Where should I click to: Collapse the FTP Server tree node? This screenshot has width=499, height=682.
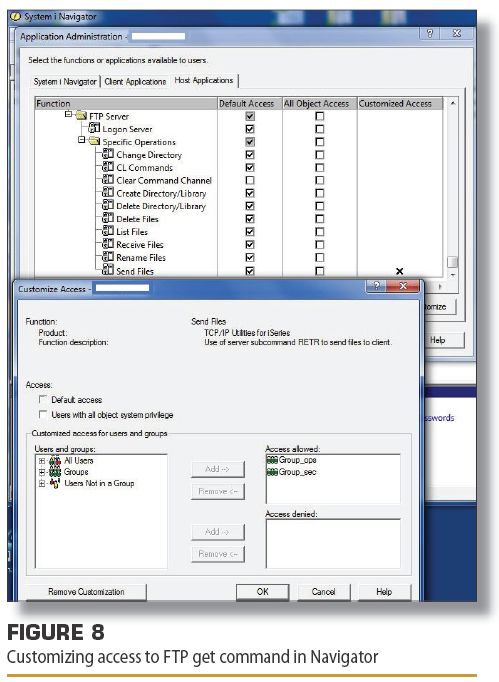click(x=68, y=114)
